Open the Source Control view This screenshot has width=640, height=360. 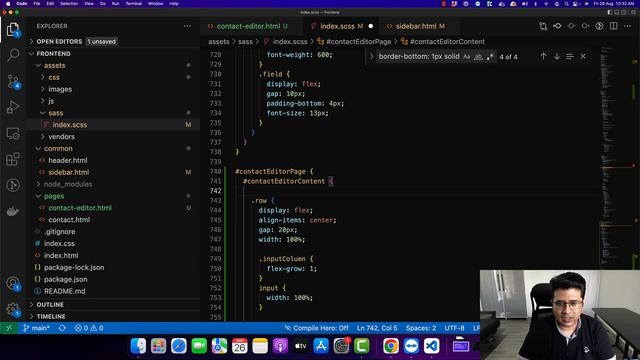pyautogui.click(x=13, y=82)
